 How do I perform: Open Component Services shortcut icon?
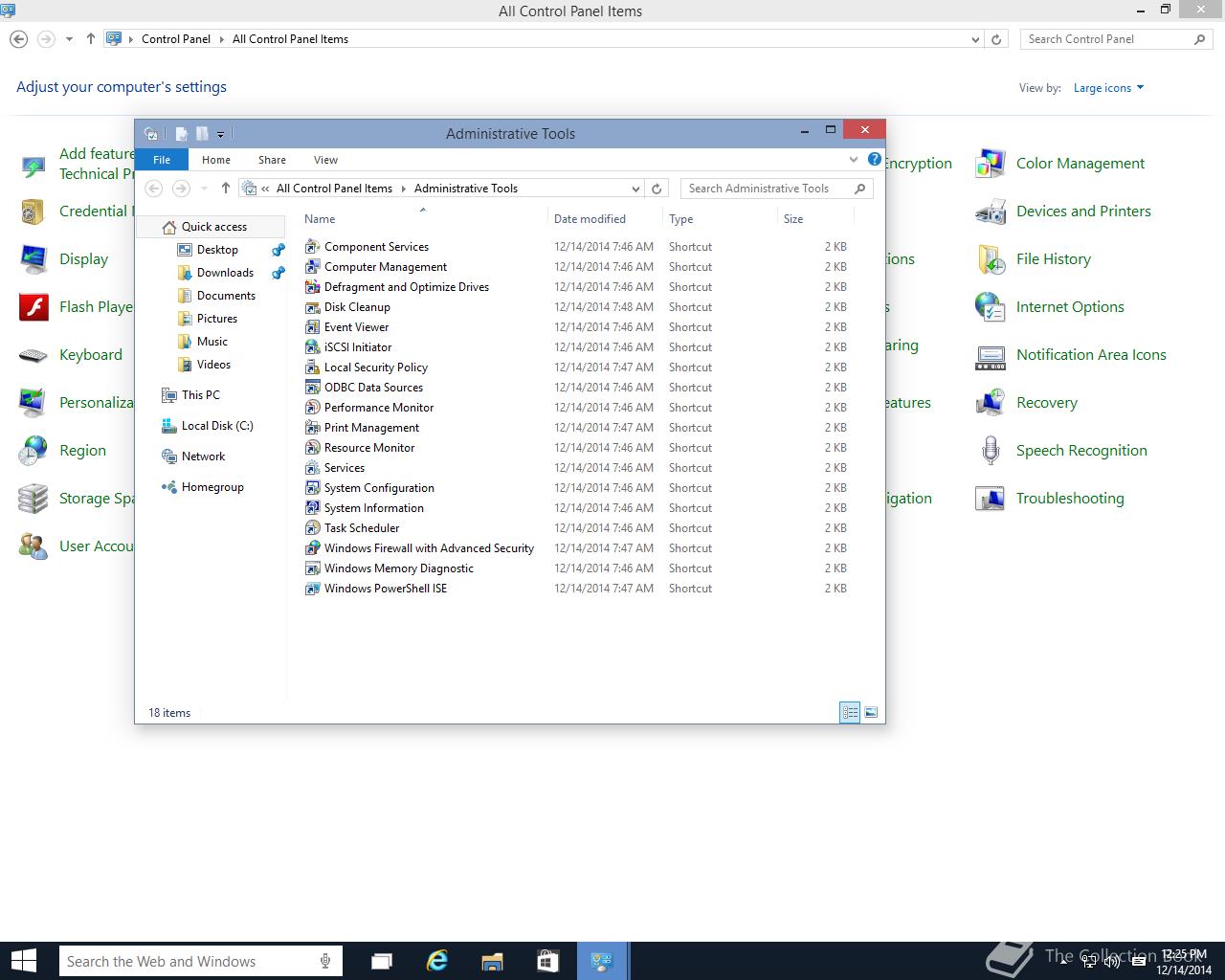point(312,247)
